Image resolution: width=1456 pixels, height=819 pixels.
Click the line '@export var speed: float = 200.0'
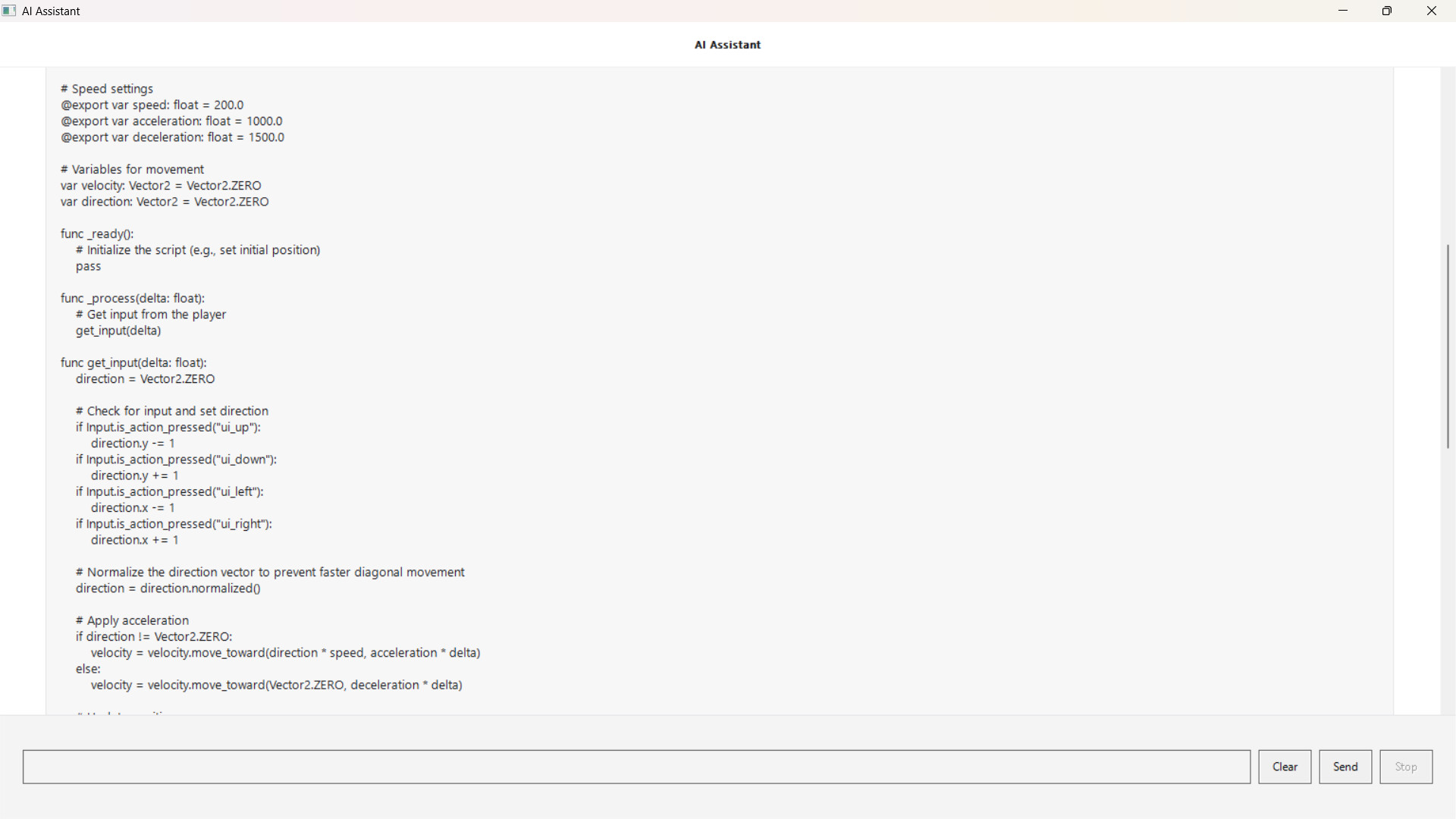click(152, 105)
